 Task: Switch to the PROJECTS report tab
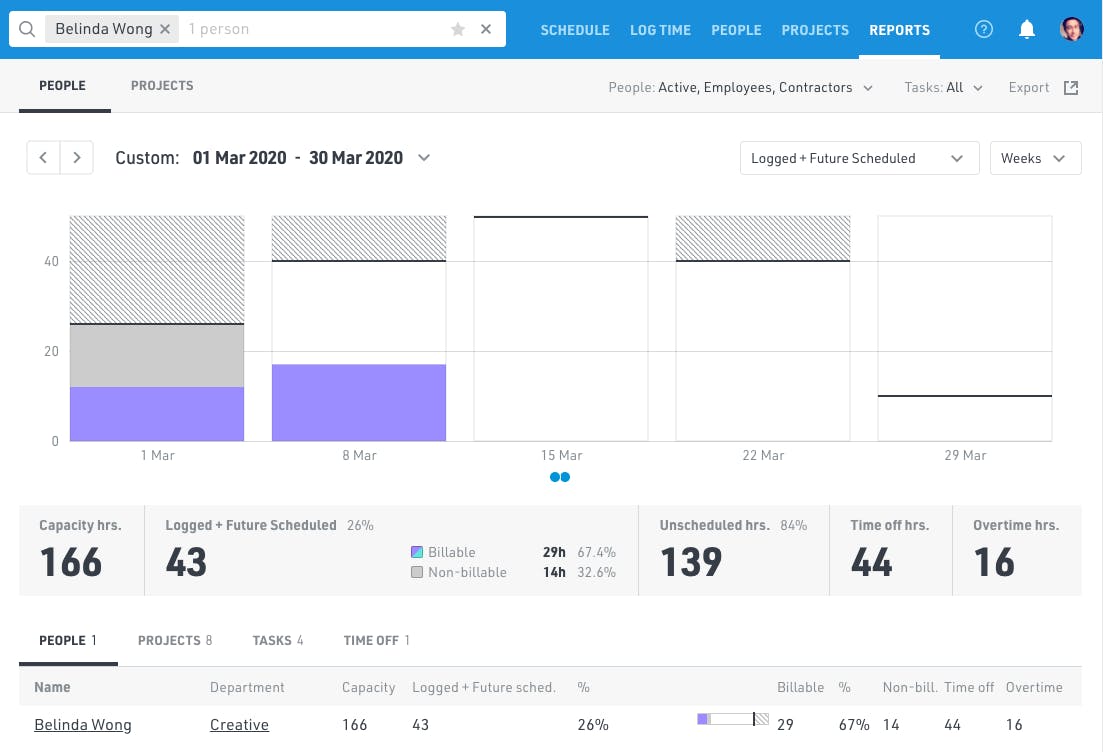161,85
